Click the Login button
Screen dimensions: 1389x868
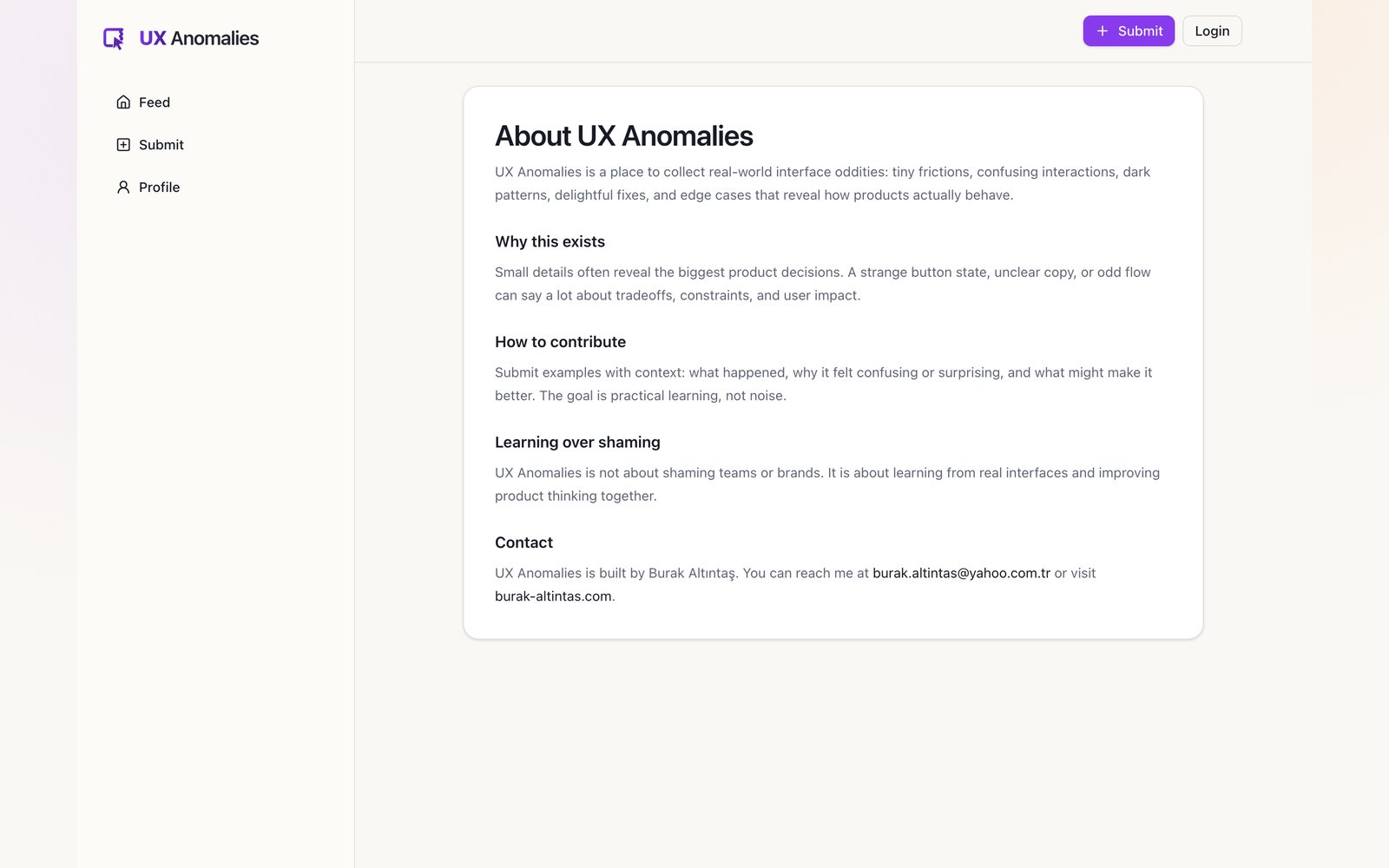[x=1212, y=31]
